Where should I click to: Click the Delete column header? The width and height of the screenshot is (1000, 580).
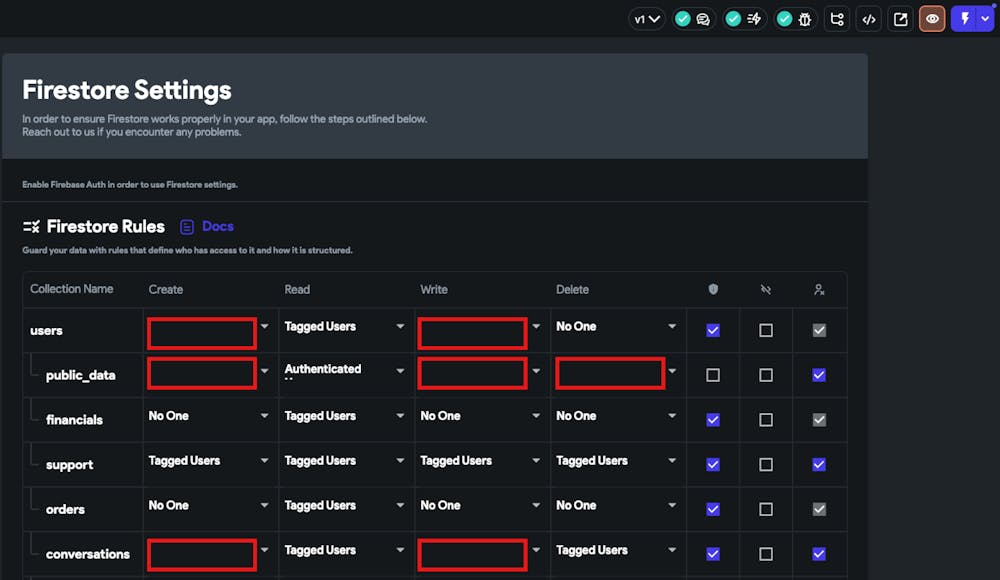(572, 290)
